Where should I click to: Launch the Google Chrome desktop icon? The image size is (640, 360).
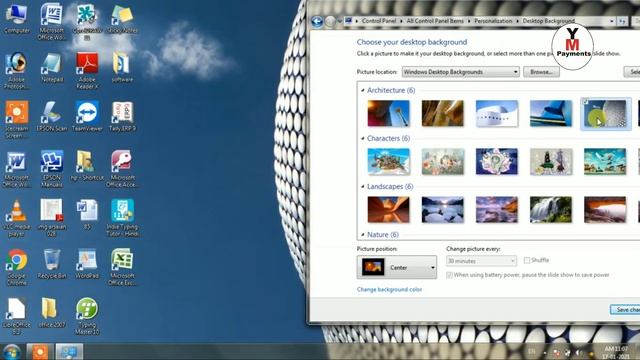pyautogui.click(x=17, y=267)
